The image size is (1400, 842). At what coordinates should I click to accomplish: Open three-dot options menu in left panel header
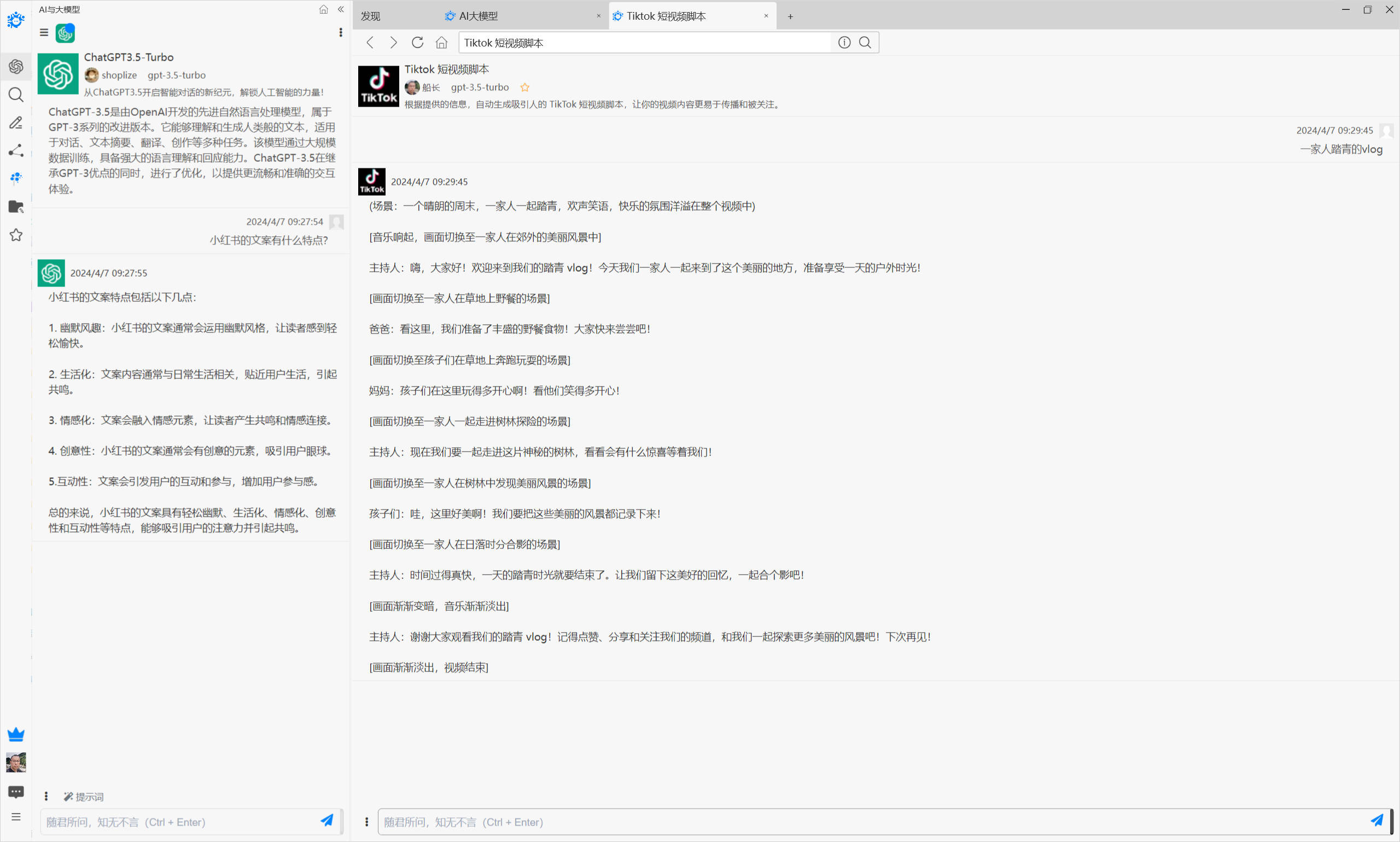[341, 32]
